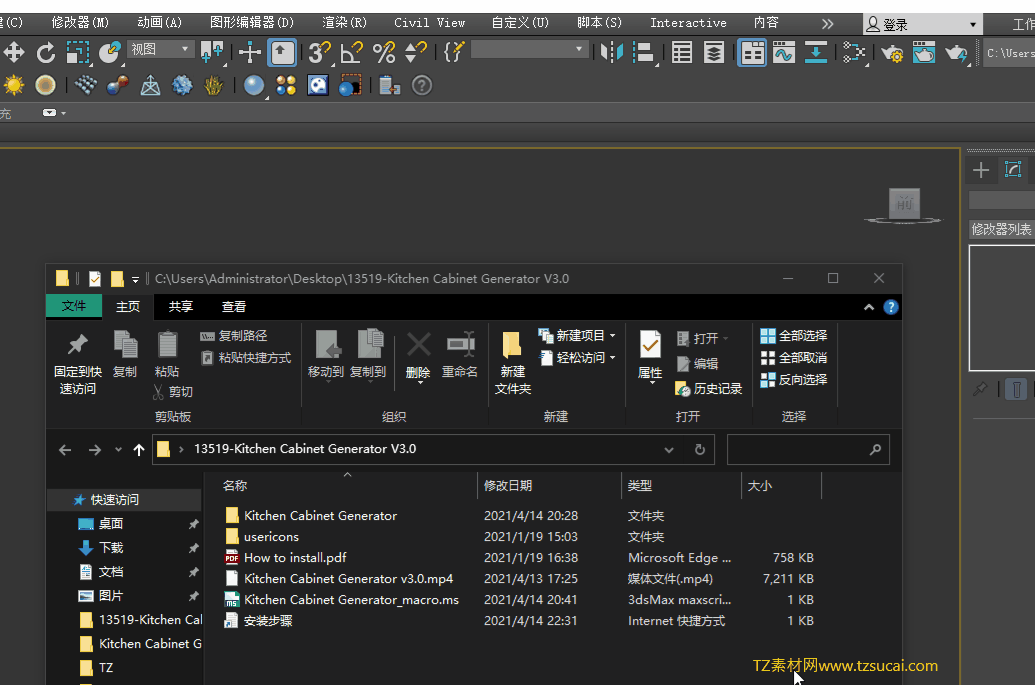Click the sun light system icon
This screenshot has height=685, width=1035.
click(x=14, y=85)
